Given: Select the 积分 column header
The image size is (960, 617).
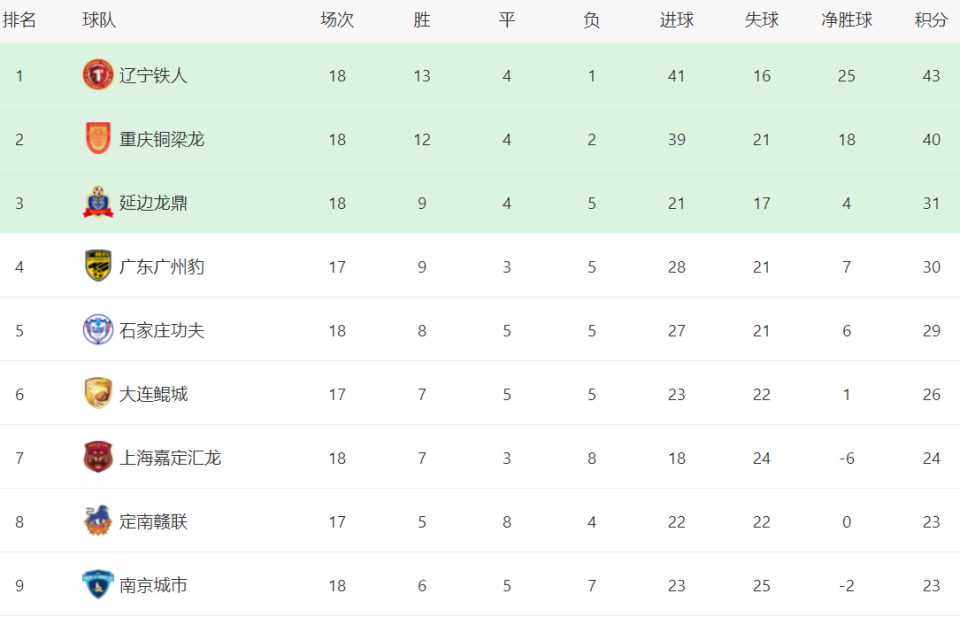Looking at the screenshot, I should [931, 20].
